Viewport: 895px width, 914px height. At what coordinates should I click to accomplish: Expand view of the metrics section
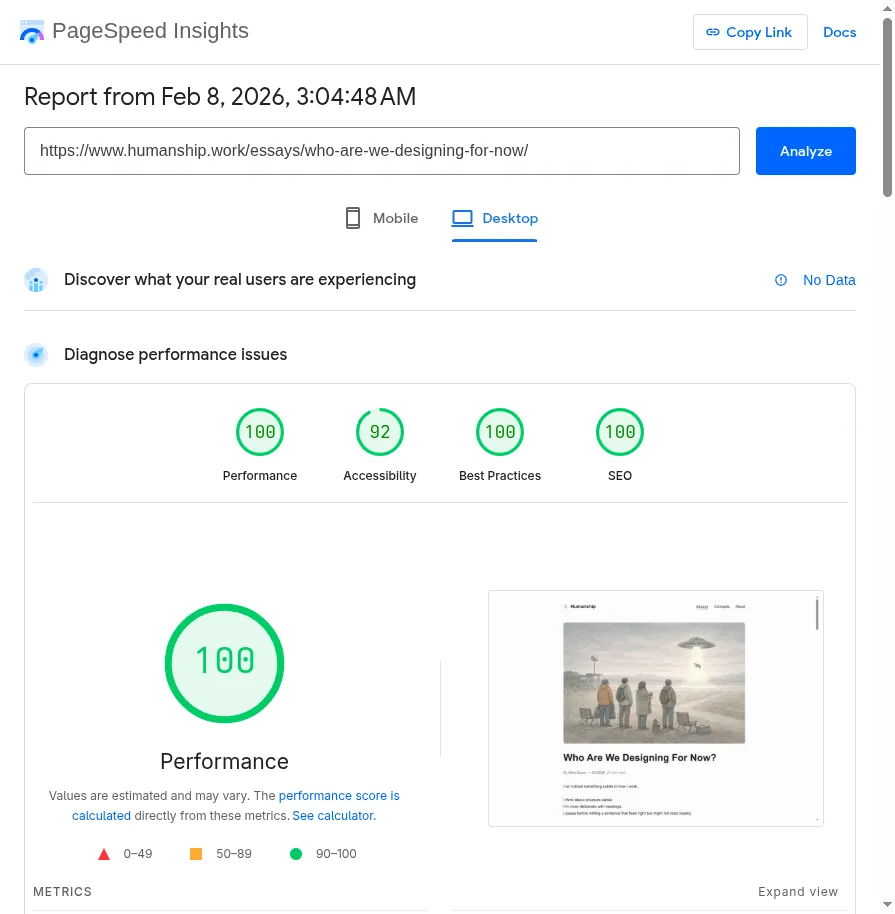[797, 892]
